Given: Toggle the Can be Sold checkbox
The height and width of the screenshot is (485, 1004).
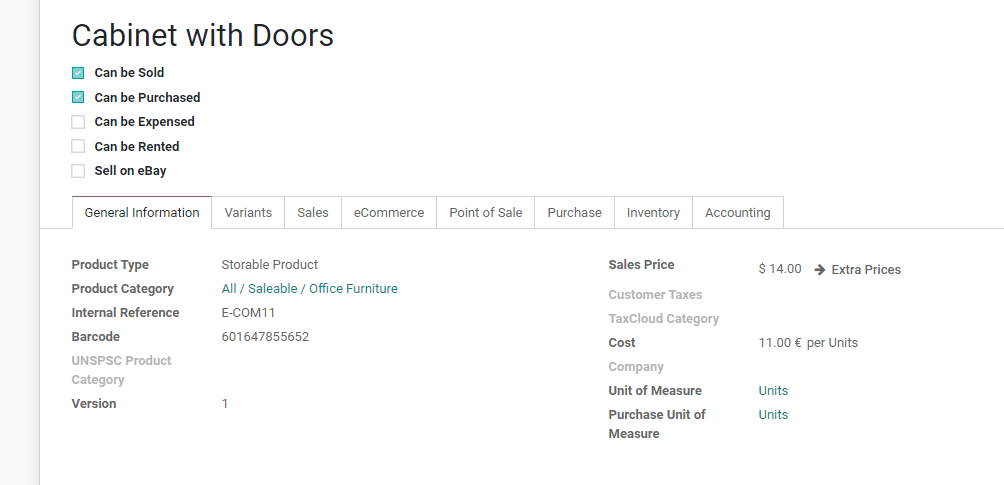Looking at the screenshot, I should coord(78,73).
